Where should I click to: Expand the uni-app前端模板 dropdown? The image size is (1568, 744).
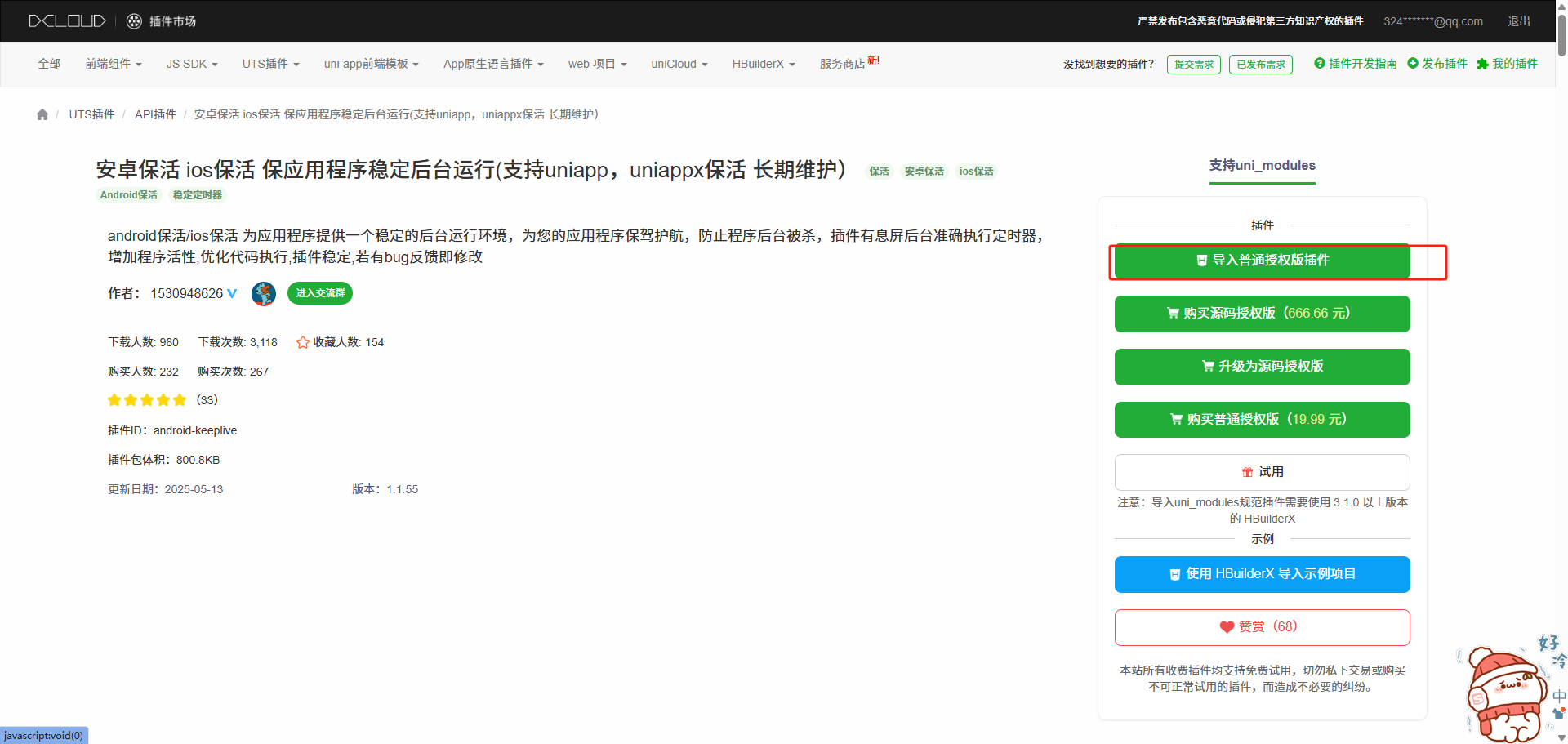(x=372, y=64)
